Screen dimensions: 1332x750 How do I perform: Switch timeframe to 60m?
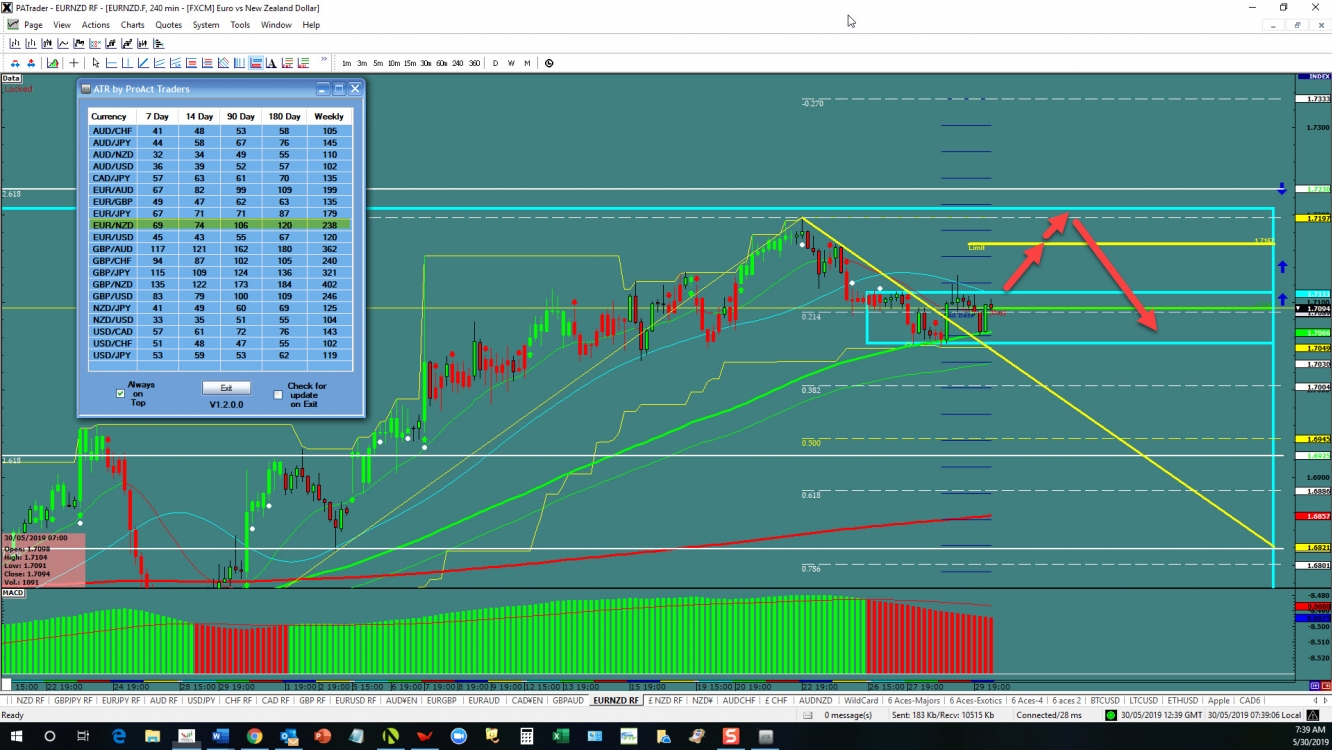(x=441, y=63)
